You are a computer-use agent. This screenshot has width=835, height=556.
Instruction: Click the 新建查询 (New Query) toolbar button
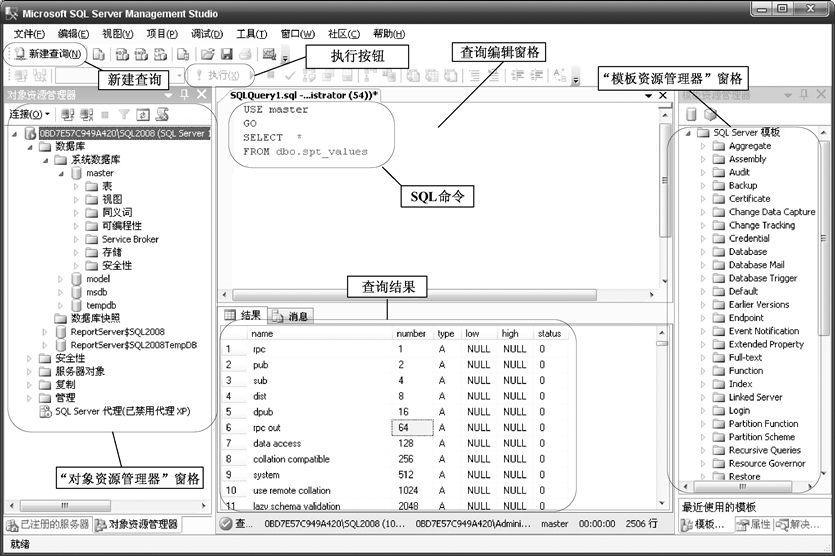pos(47,54)
